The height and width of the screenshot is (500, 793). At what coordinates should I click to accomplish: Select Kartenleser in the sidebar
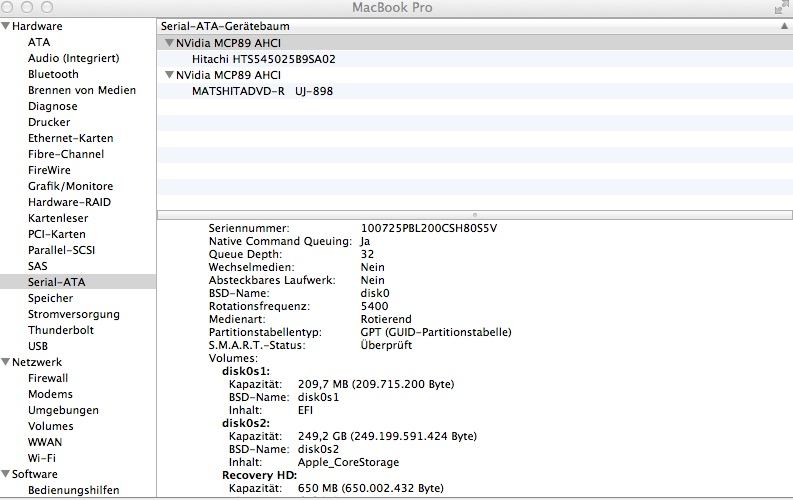[x=58, y=218]
